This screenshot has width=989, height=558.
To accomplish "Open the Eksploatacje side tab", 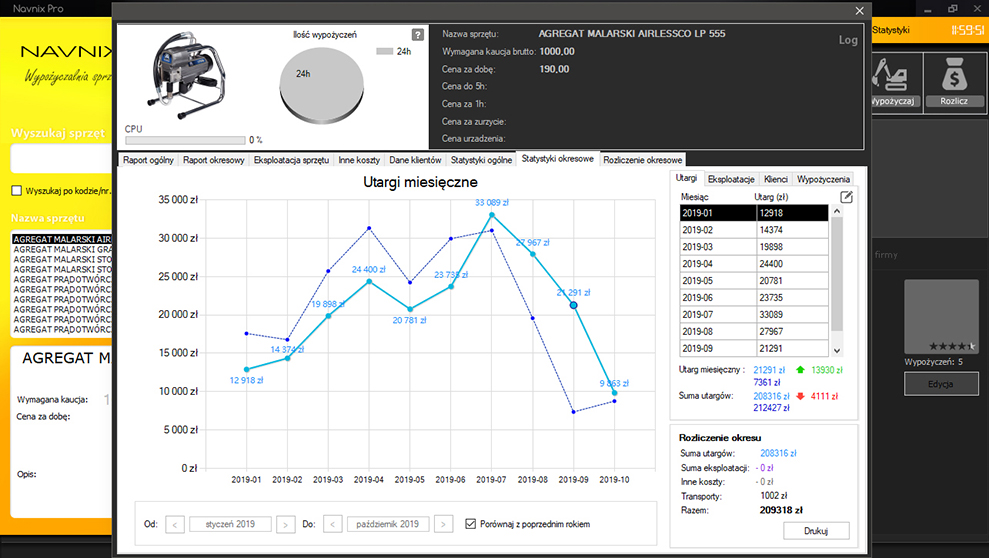I will click(x=731, y=179).
